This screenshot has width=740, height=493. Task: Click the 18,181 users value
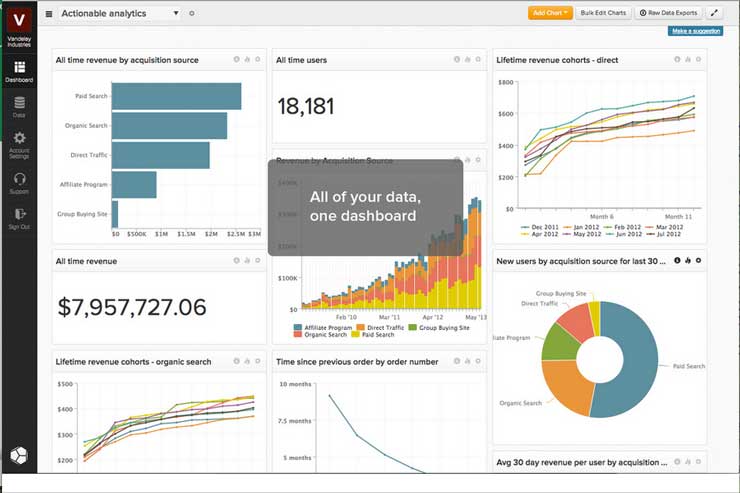[306, 106]
